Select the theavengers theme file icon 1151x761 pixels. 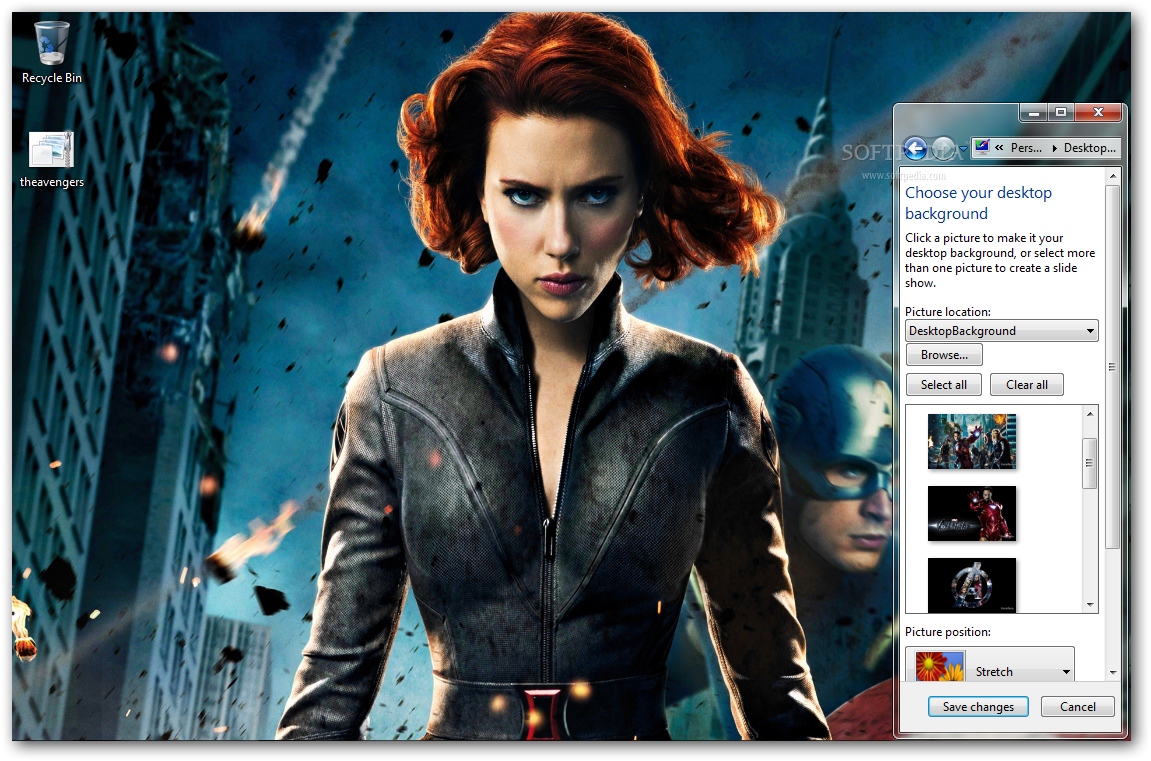coord(51,159)
